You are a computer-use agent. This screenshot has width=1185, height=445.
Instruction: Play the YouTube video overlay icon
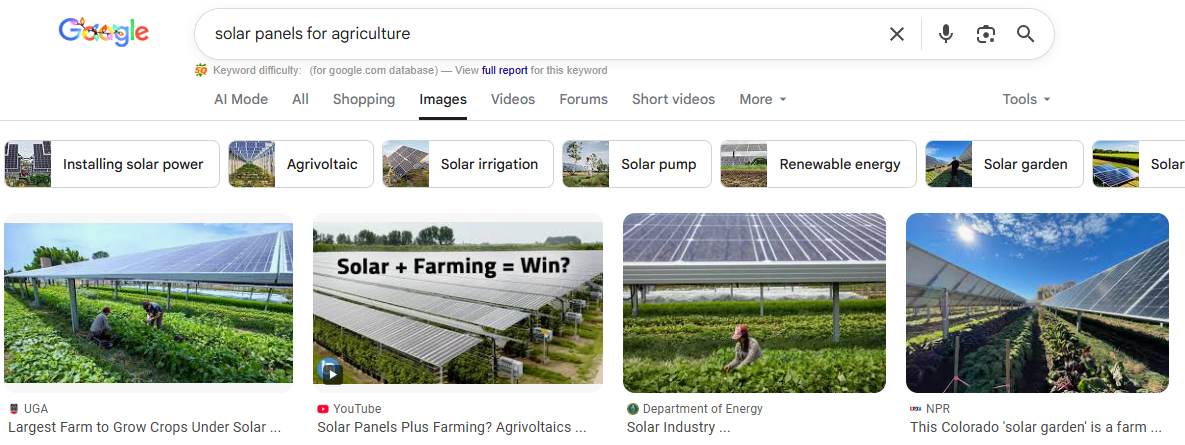pyautogui.click(x=330, y=370)
